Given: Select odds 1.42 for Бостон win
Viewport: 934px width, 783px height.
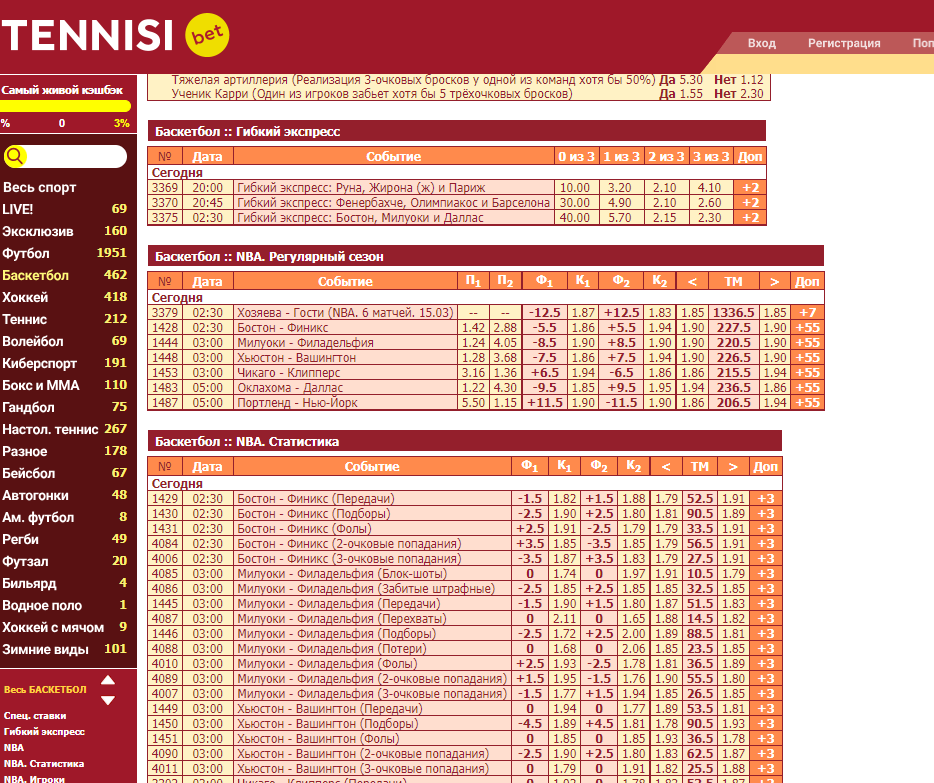Looking at the screenshot, I should (474, 327).
